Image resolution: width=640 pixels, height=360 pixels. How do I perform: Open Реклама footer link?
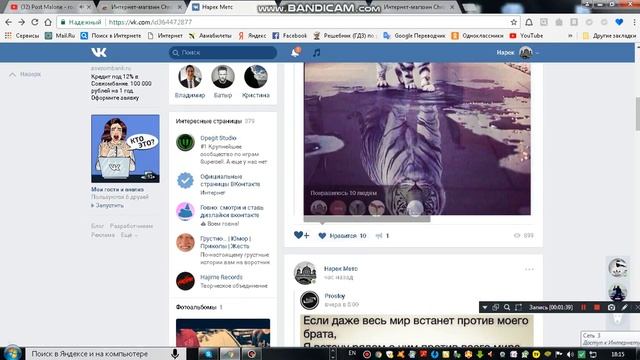[103, 235]
